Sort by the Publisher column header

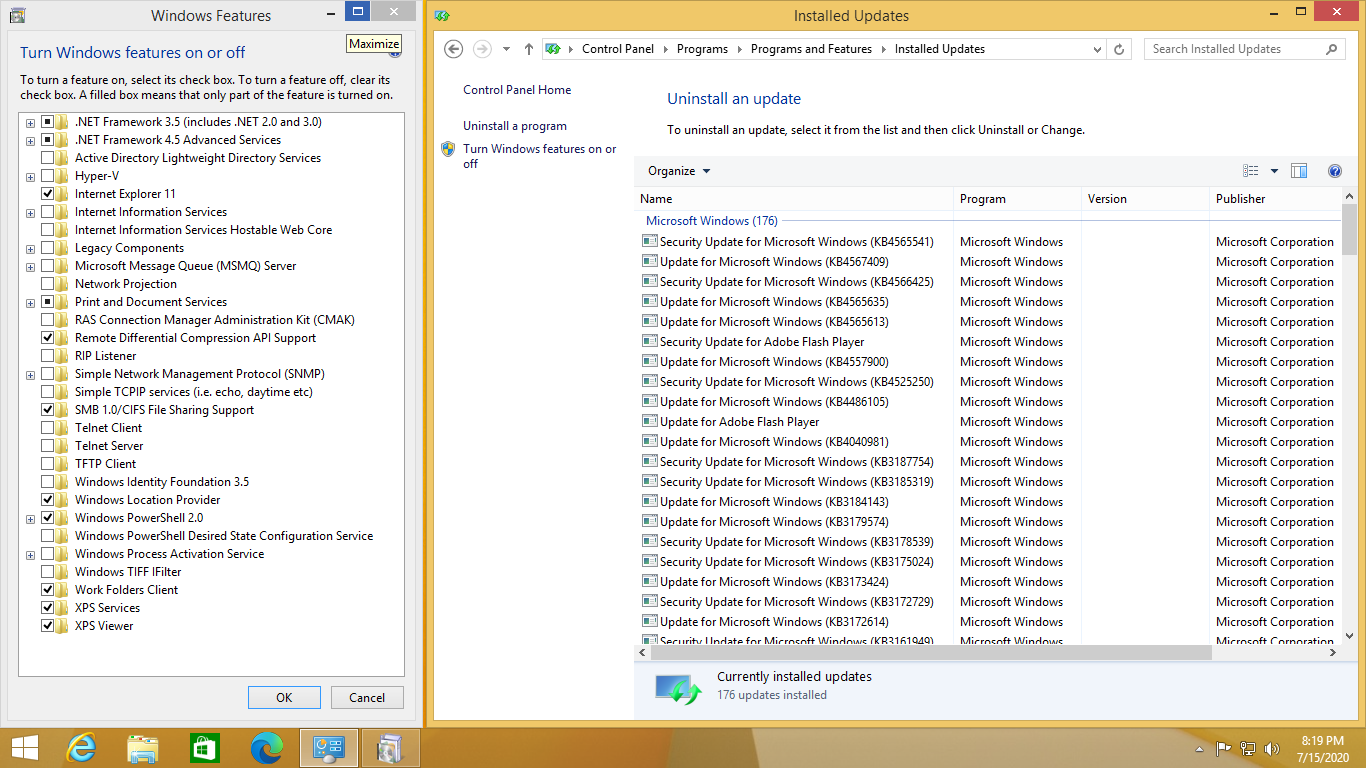pos(1275,199)
